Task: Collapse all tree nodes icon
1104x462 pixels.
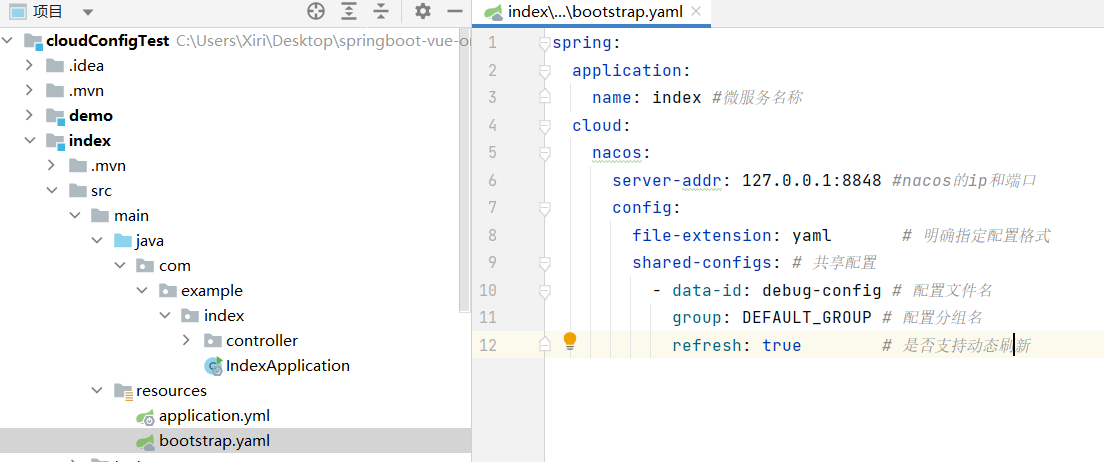Action: [381, 11]
